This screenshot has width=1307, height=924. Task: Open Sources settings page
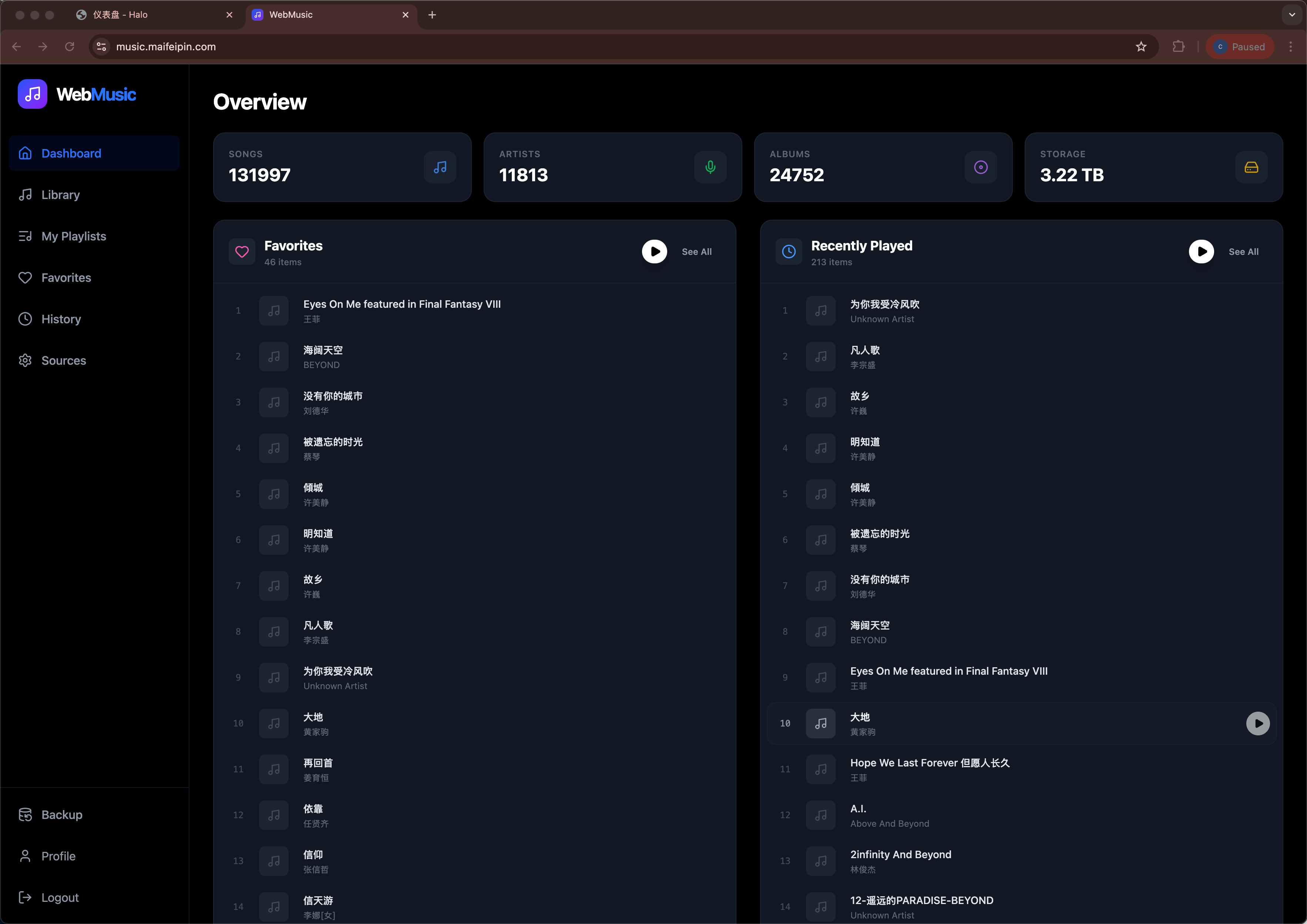[x=63, y=361]
